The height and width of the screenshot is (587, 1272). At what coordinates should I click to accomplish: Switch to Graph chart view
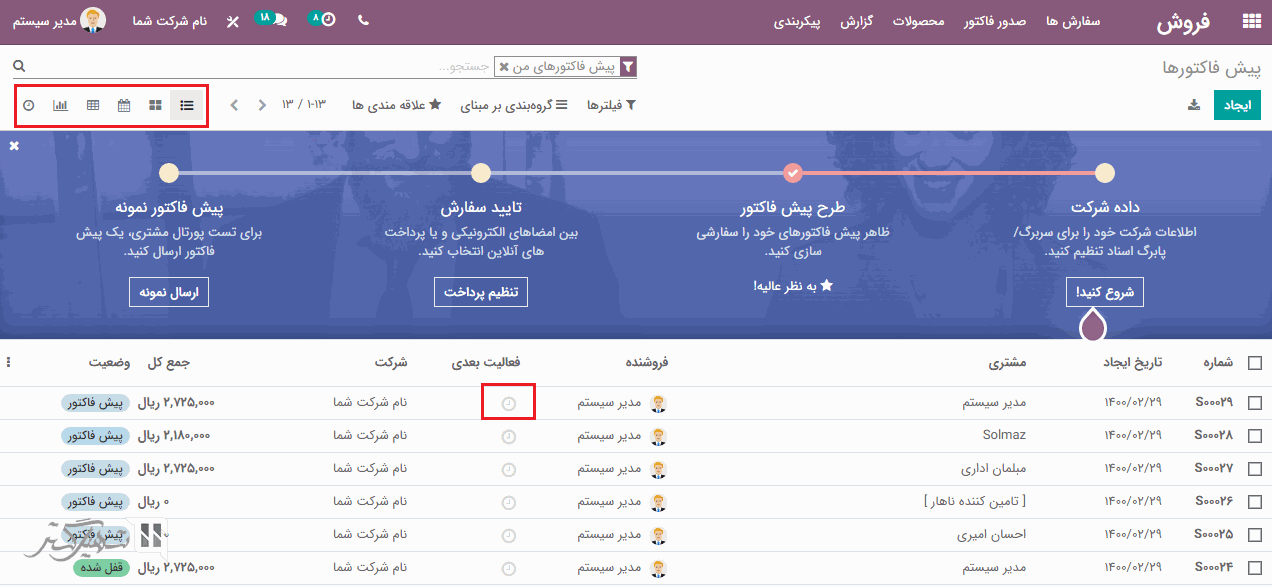pos(61,105)
